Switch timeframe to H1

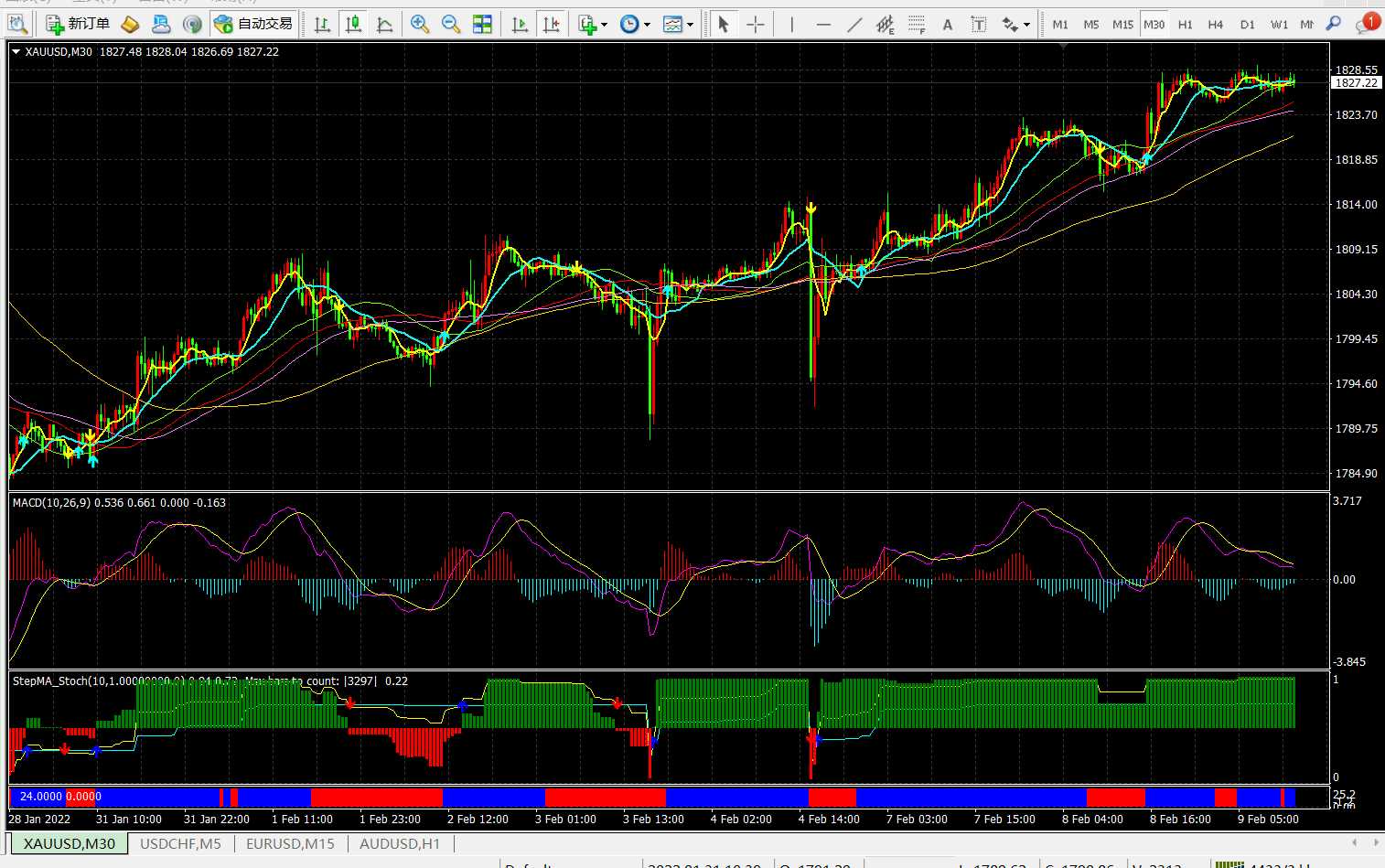coord(1185,25)
